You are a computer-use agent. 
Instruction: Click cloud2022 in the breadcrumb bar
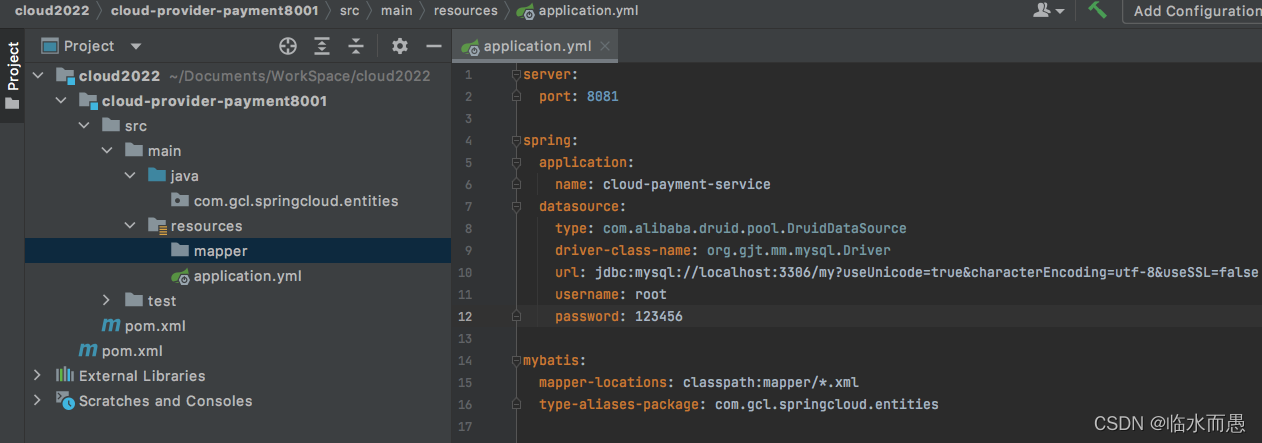50,11
